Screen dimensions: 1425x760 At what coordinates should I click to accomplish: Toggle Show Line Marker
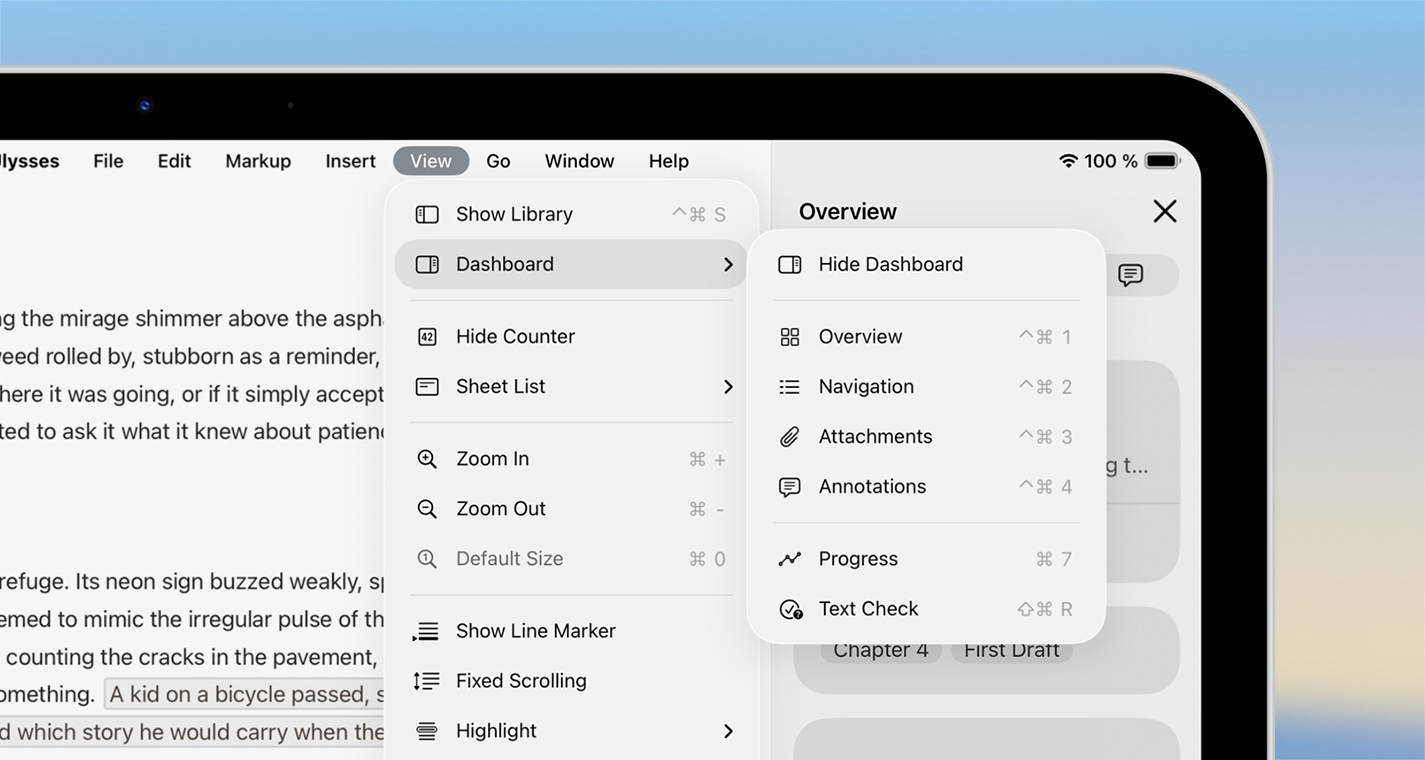point(535,631)
